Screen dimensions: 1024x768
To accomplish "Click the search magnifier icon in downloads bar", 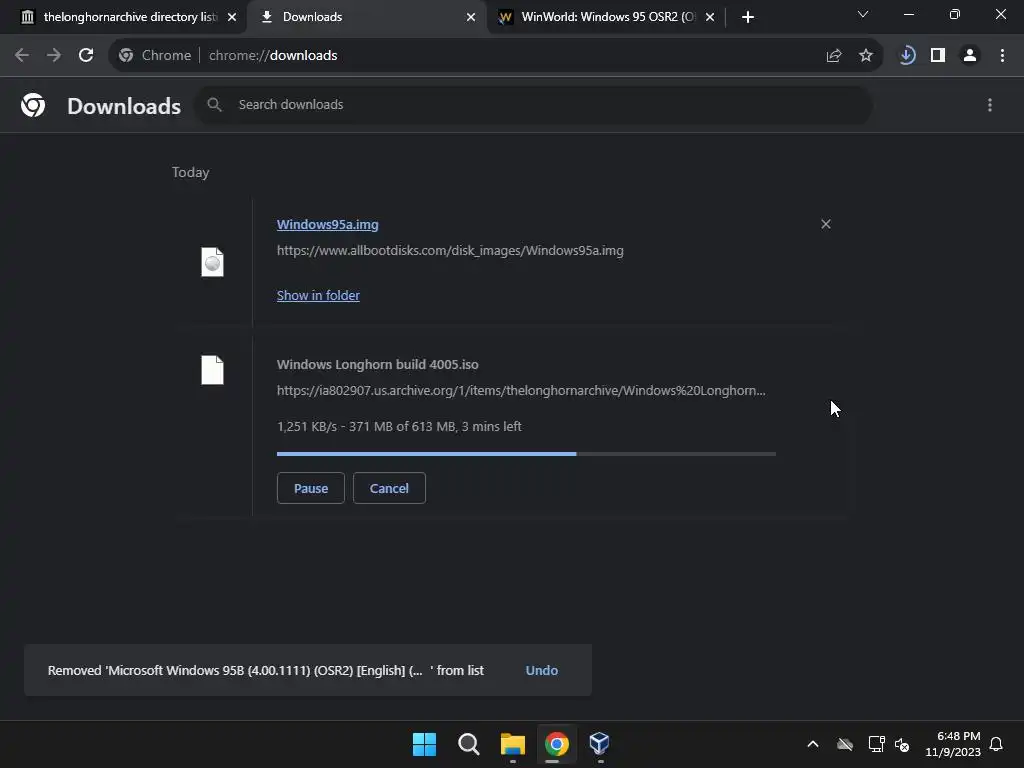I will tap(214, 104).
